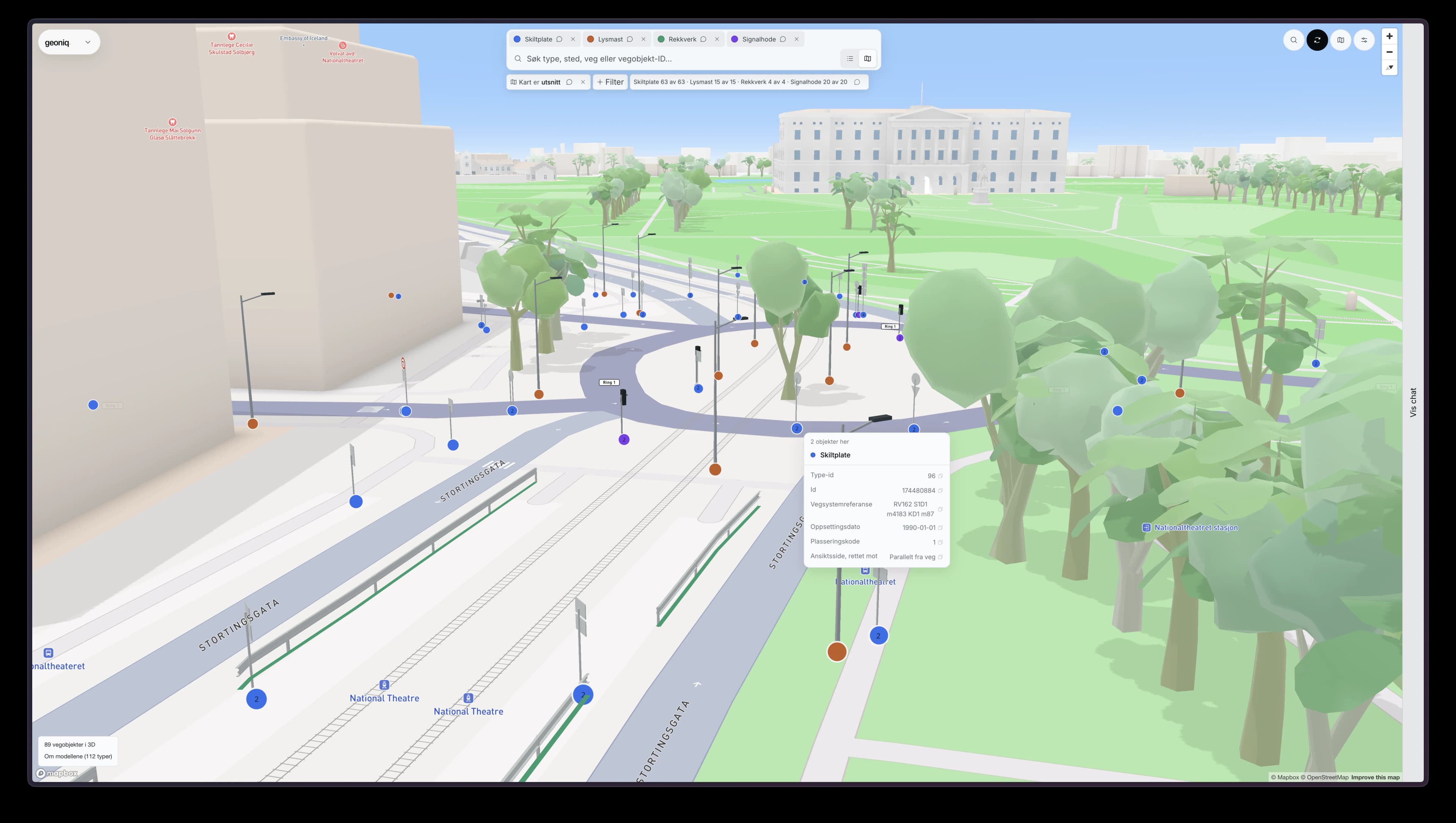Open the chat bubble on the Signalhode chip
Viewport: 1456px width, 823px height.
(783, 39)
